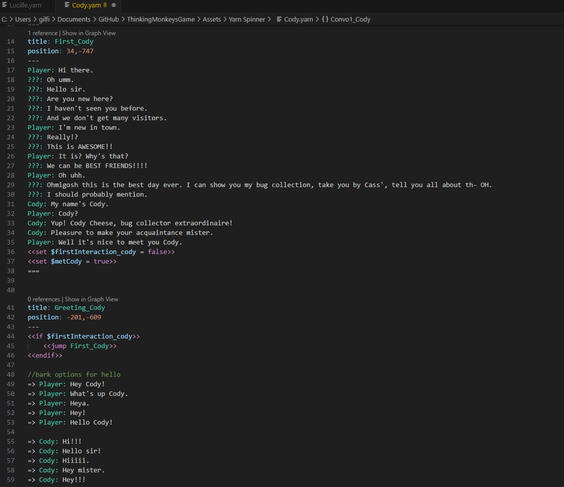Open the Assets breadcrumb folder
This screenshot has height=487, width=564.
click(212, 19)
